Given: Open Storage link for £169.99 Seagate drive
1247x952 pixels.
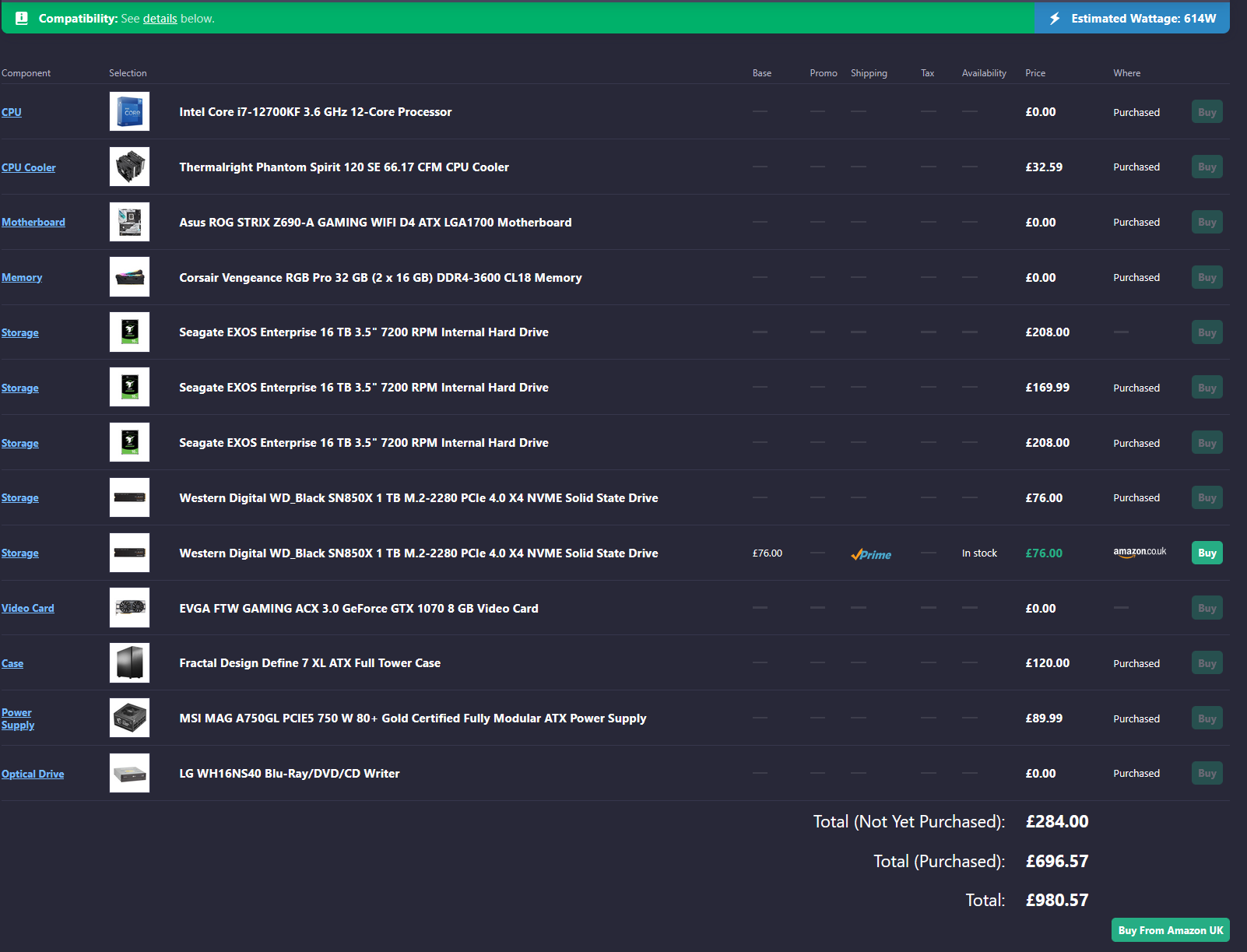Looking at the screenshot, I should tap(20, 388).
